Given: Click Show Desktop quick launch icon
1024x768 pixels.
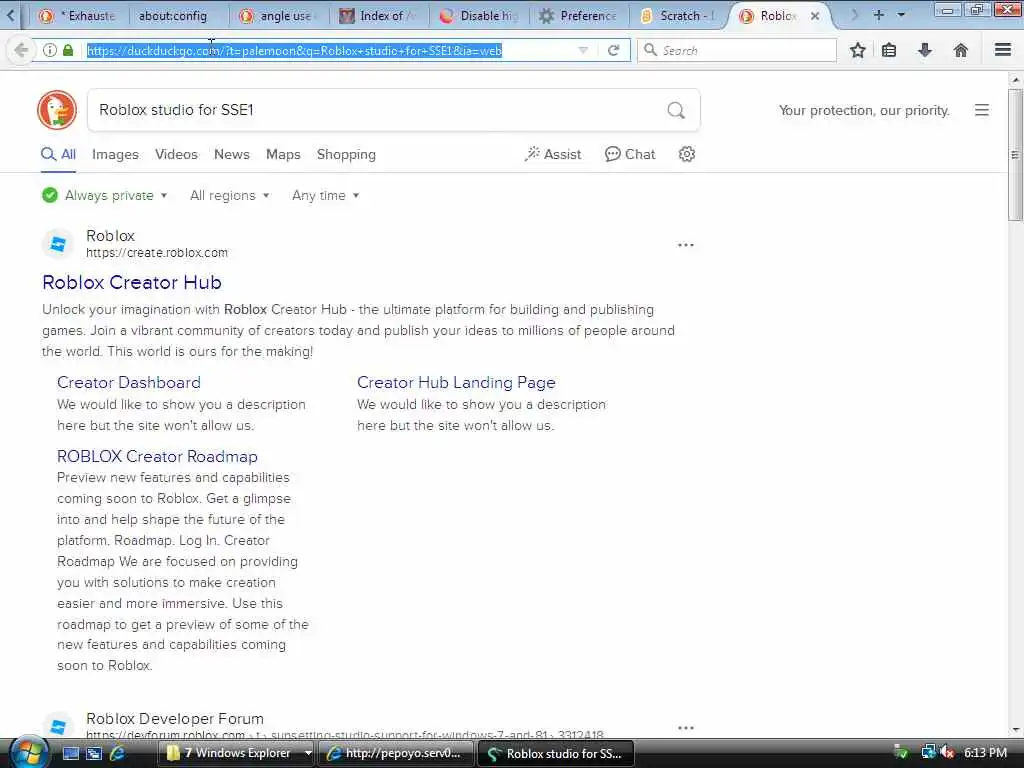Looking at the screenshot, I should [71, 753].
